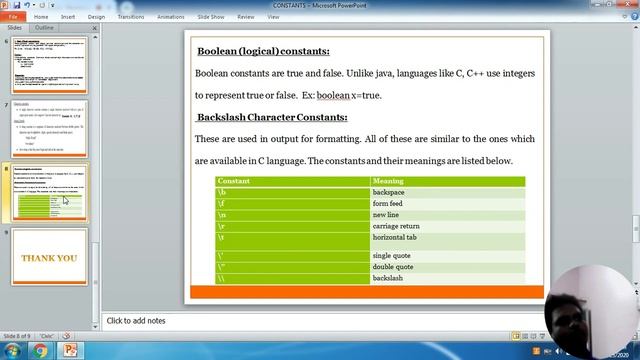Open the Review ribbon tab
Viewport: 640px width, 360px height.
click(246, 17)
